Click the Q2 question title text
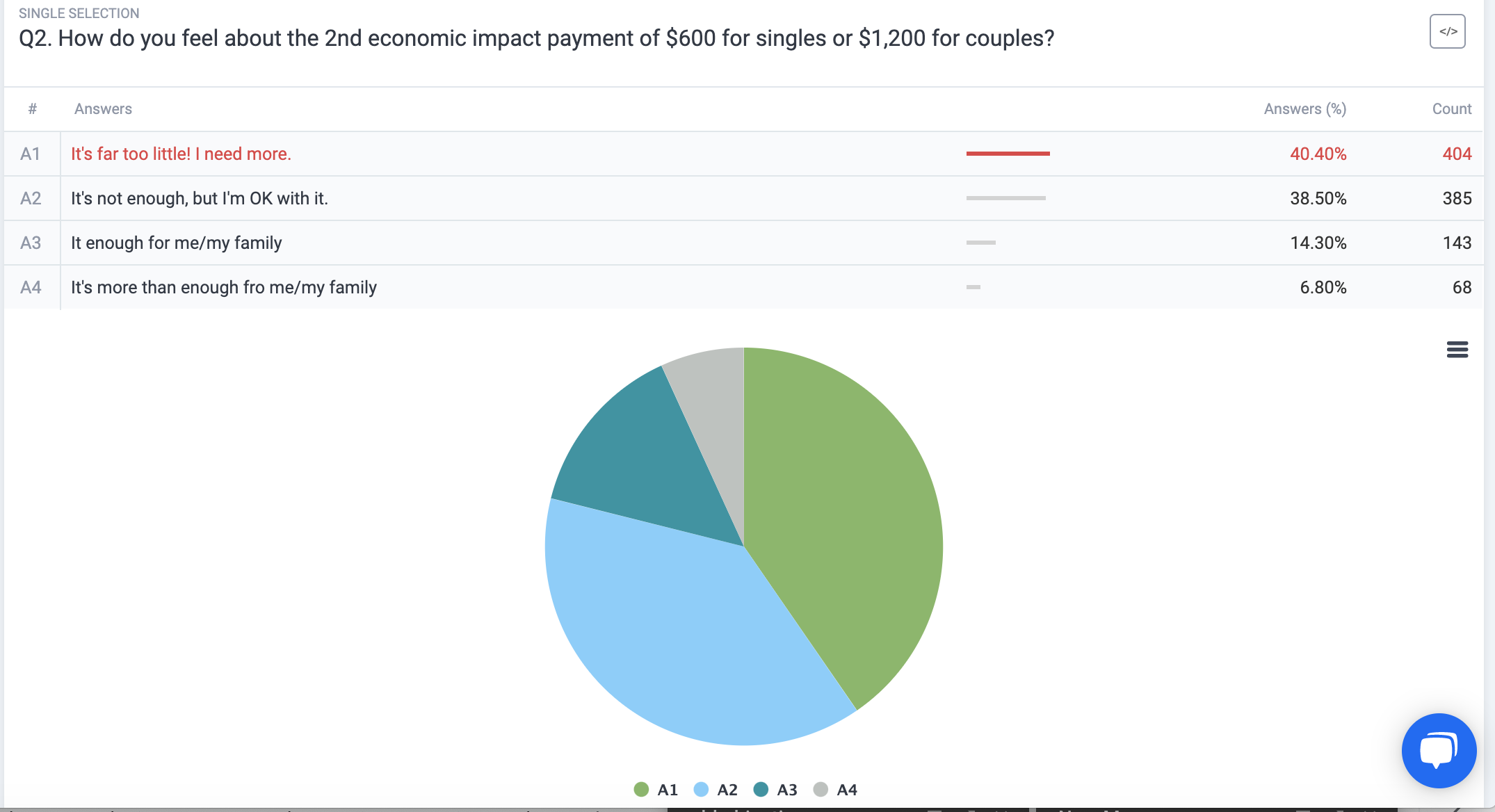Screen dimensions: 1495x812 (x=536, y=38)
